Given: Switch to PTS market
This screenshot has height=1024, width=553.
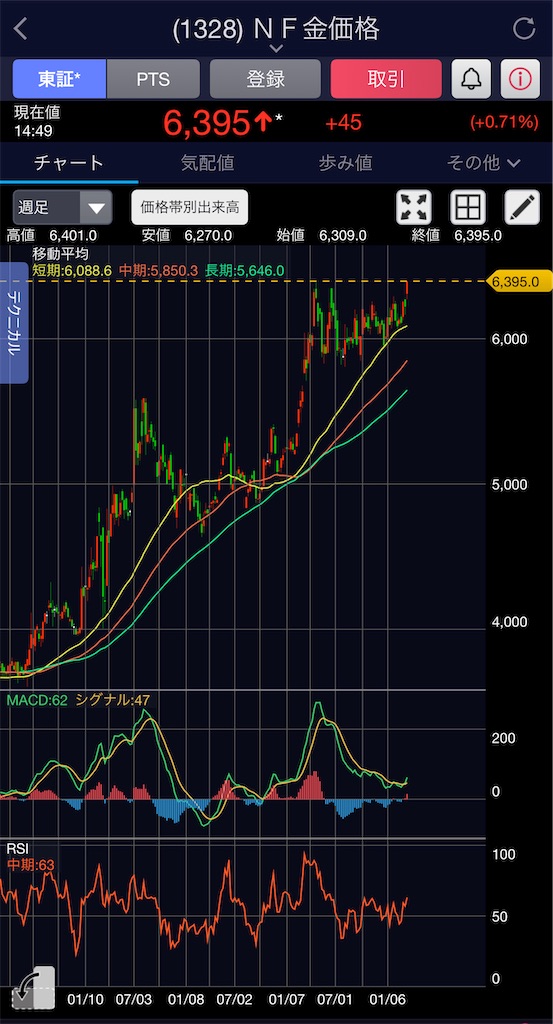Looking at the screenshot, I should [153, 79].
